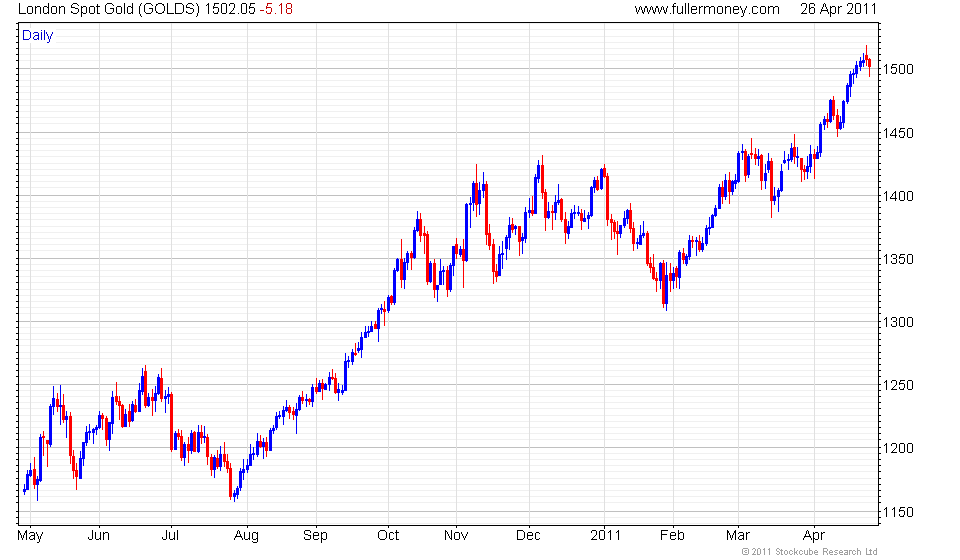Open the www.fullermoney.com link
This screenshot has width=960, height=560.
(x=707, y=9)
